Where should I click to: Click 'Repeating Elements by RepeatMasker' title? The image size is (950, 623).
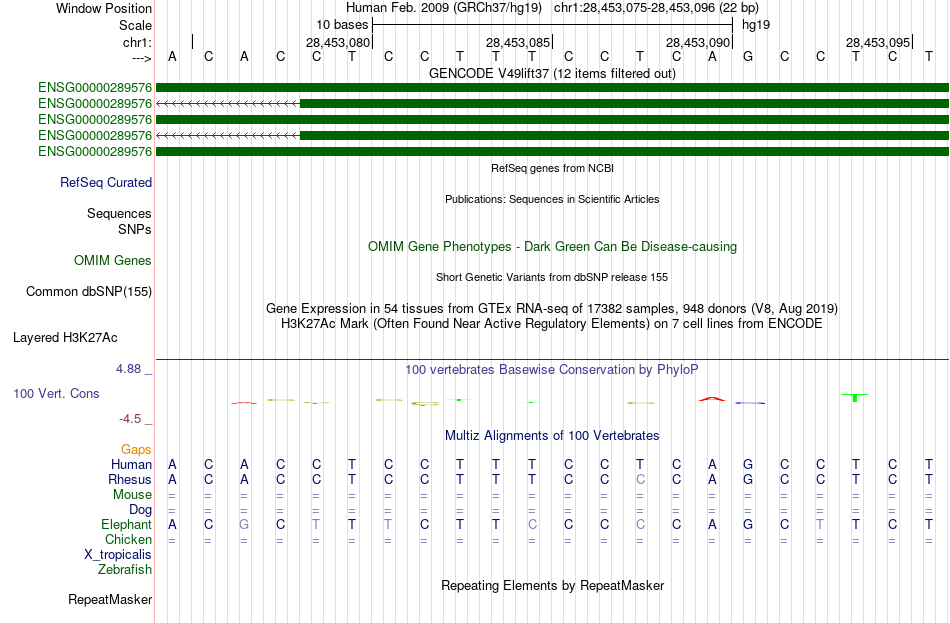552,586
